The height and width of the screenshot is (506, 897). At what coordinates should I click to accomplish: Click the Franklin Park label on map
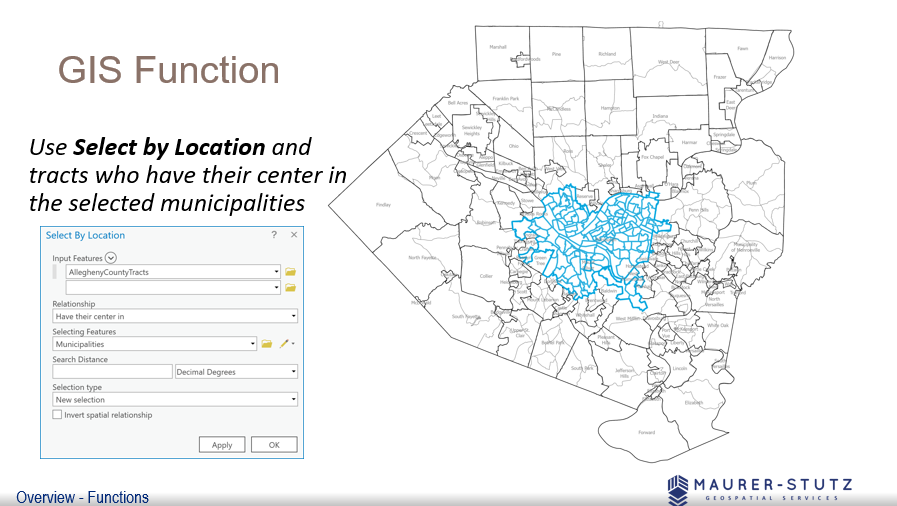click(x=506, y=99)
